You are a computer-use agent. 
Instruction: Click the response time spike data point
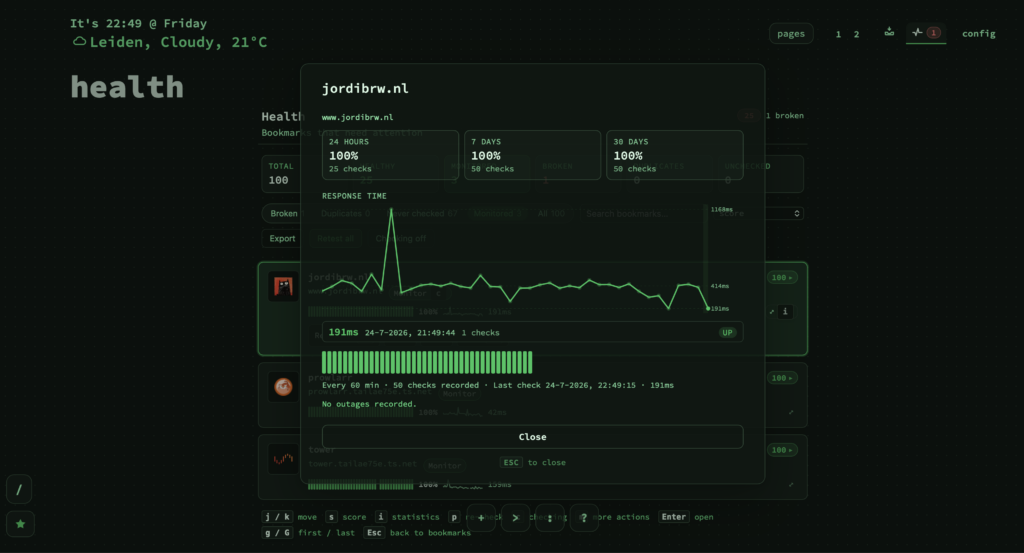[391, 211]
